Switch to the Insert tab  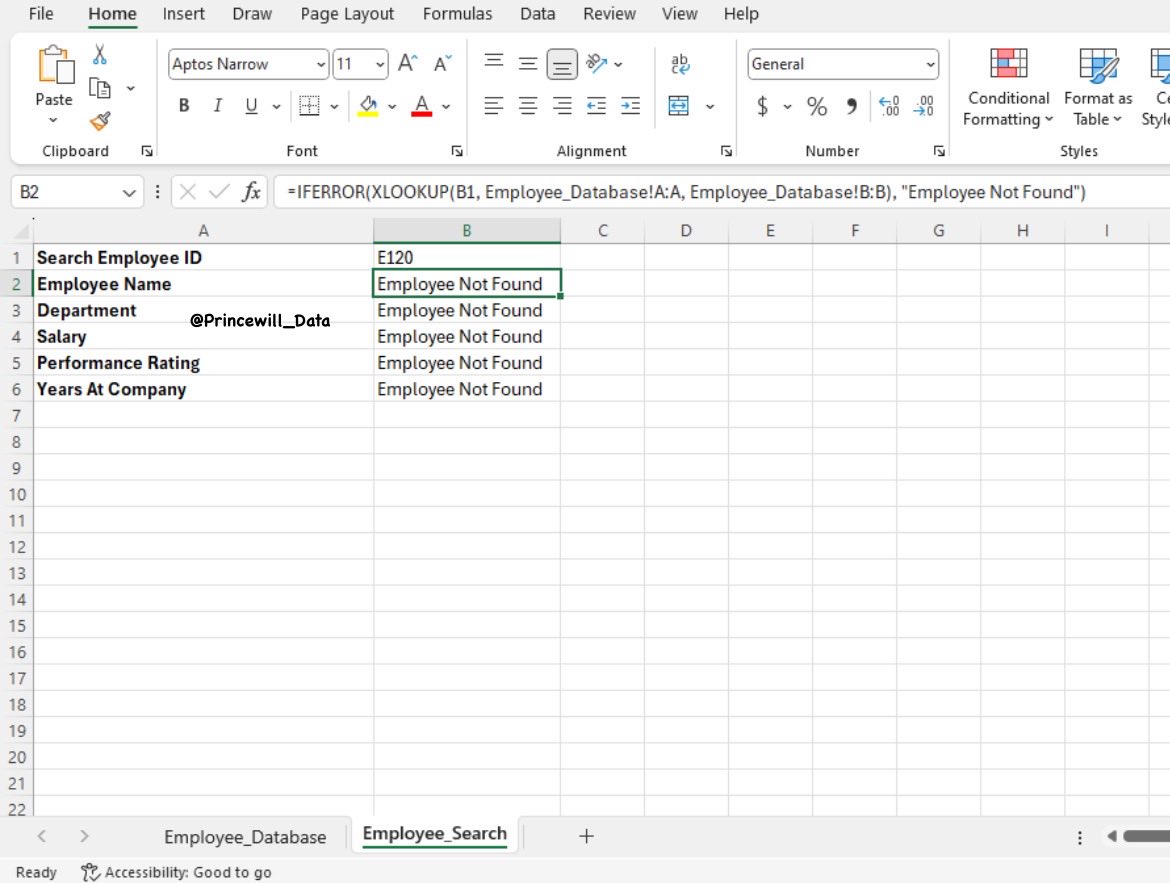(184, 13)
